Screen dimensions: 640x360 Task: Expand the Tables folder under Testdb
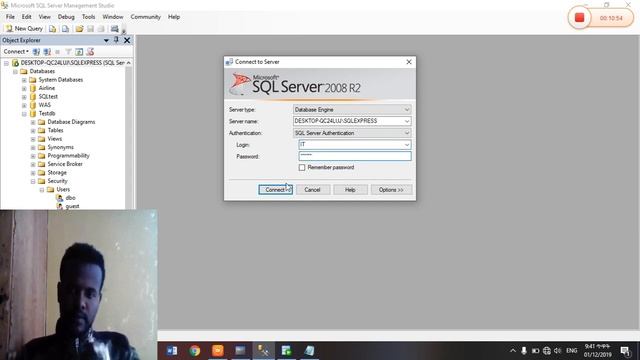(x=33, y=131)
